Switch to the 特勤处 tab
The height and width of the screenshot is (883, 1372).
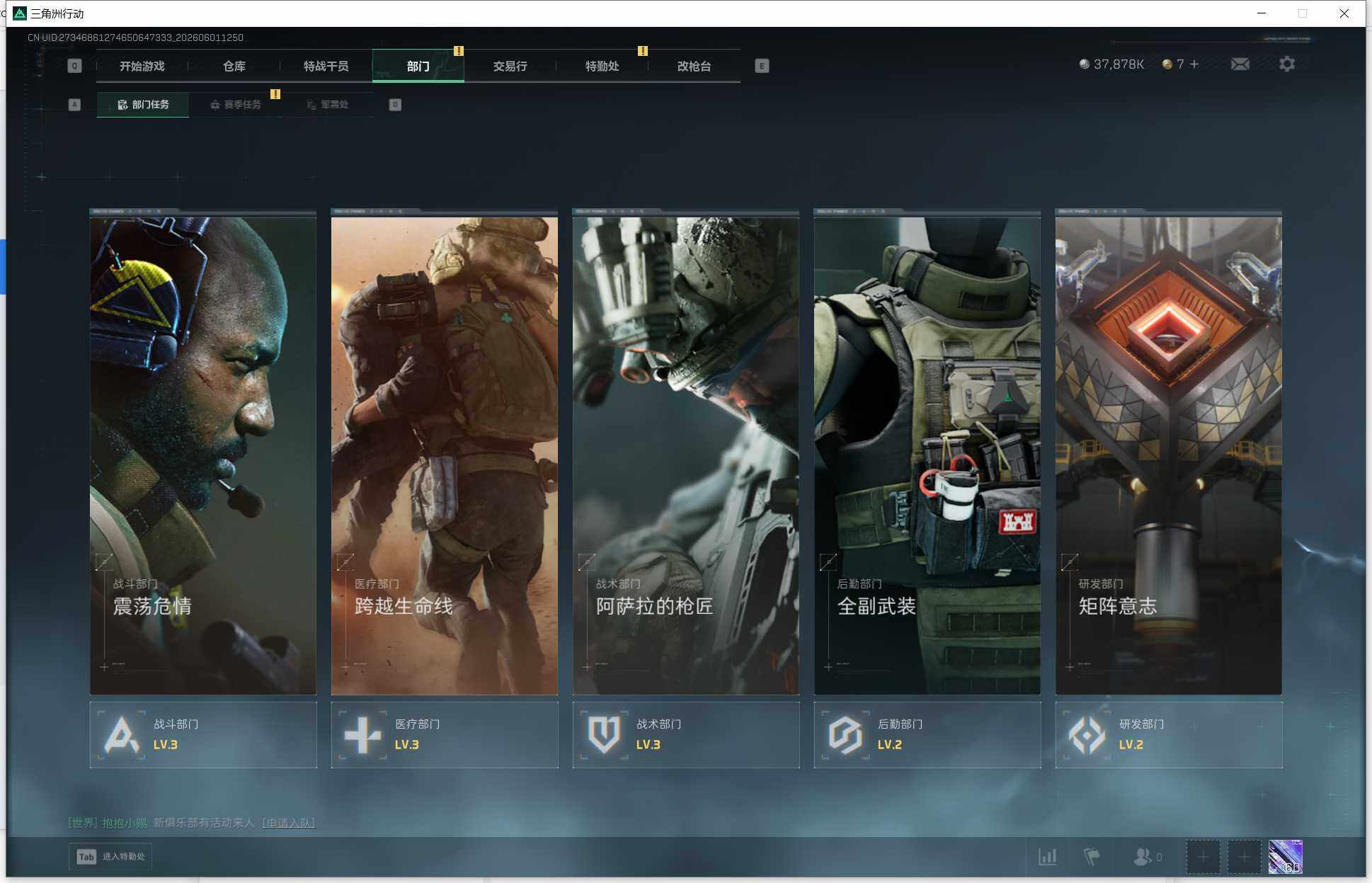602,66
